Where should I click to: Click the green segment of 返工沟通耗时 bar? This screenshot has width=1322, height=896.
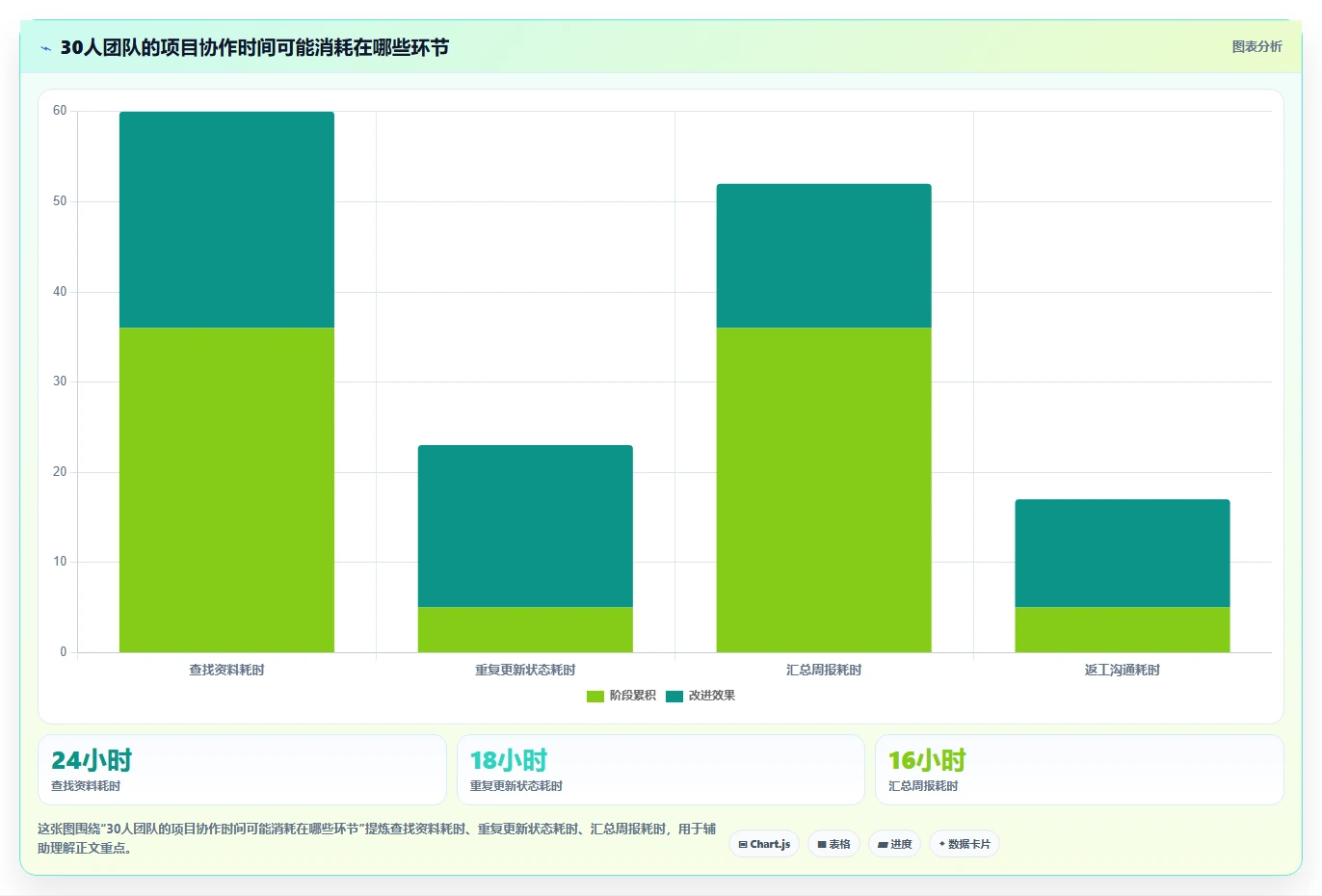[x=1123, y=630]
